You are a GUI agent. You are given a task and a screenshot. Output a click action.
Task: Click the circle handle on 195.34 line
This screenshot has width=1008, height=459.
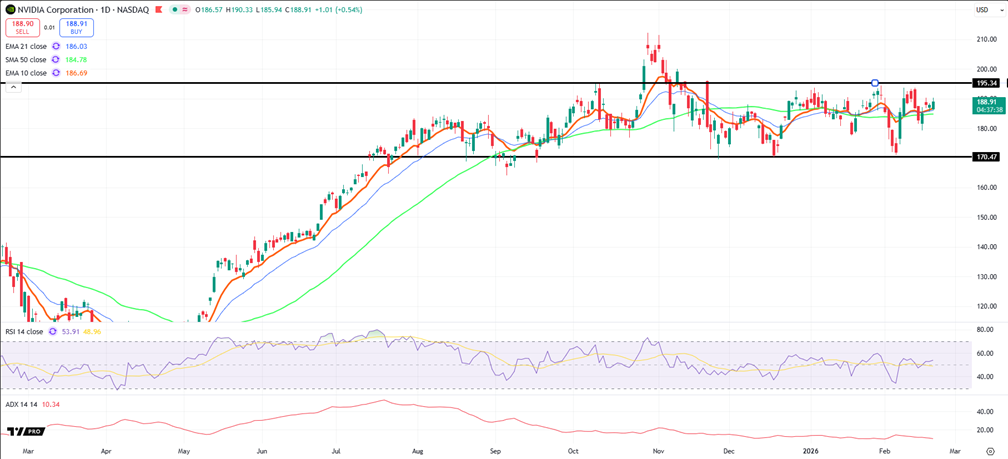click(x=875, y=82)
